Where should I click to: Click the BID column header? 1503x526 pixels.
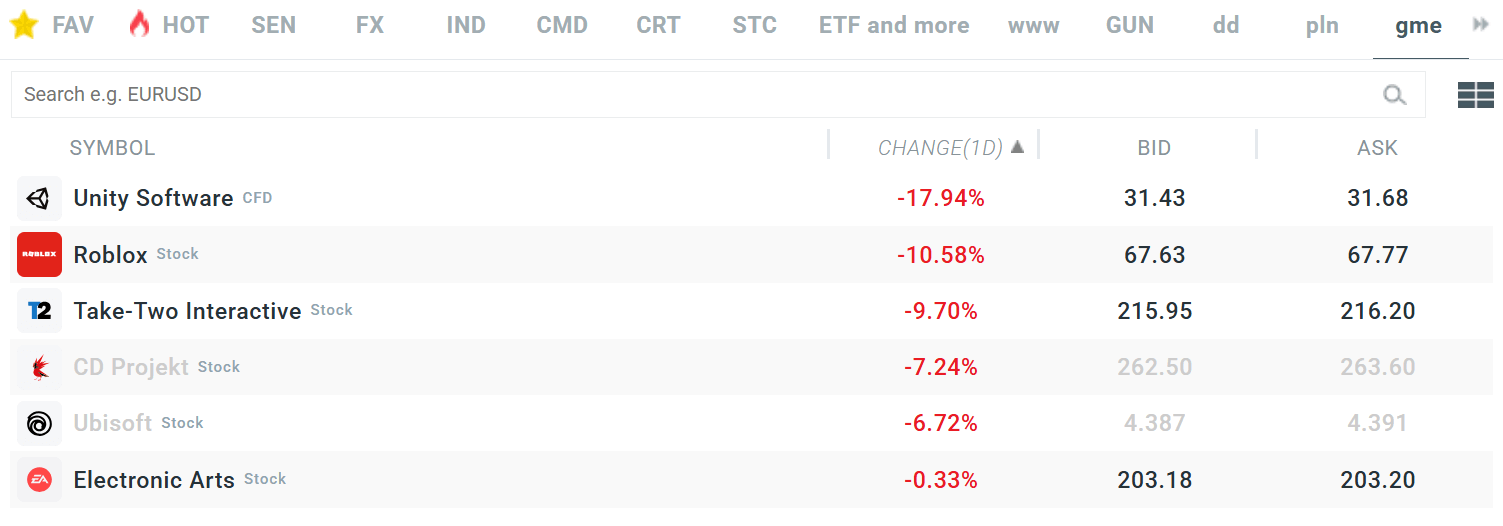[x=1154, y=148]
